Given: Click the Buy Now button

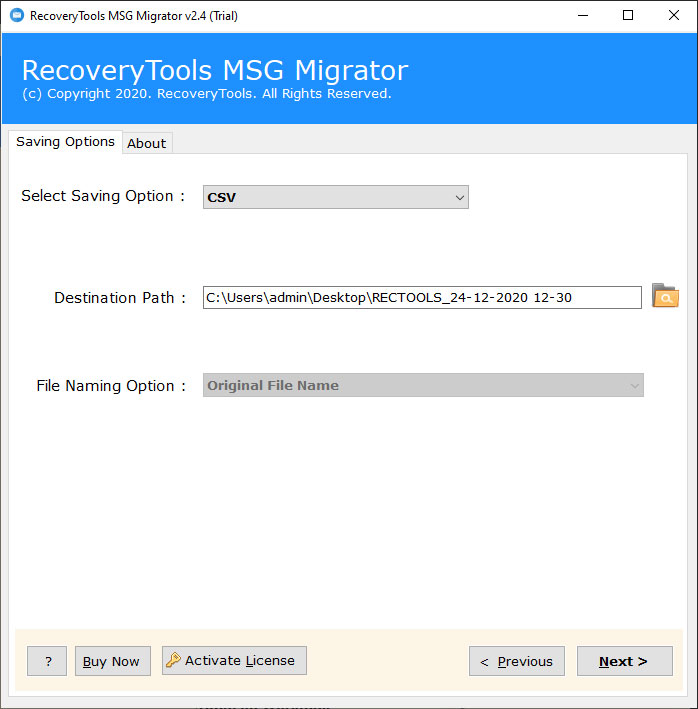Looking at the screenshot, I should (113, 661).
